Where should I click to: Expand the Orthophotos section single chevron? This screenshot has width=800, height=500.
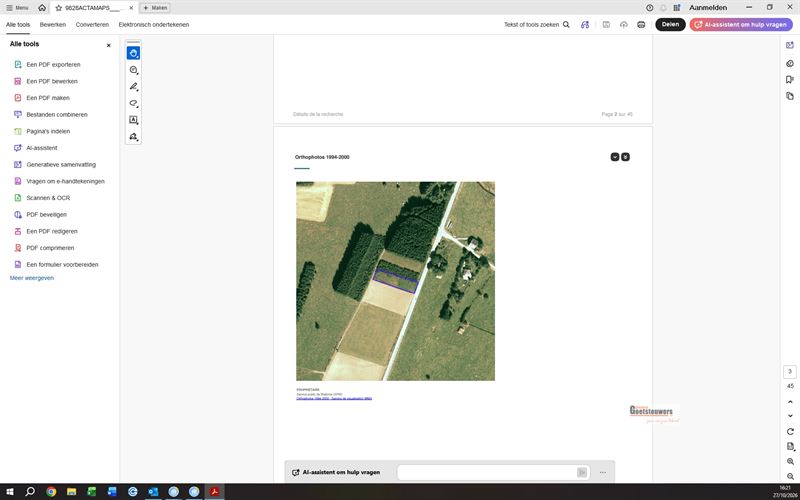tap(615, 157)
